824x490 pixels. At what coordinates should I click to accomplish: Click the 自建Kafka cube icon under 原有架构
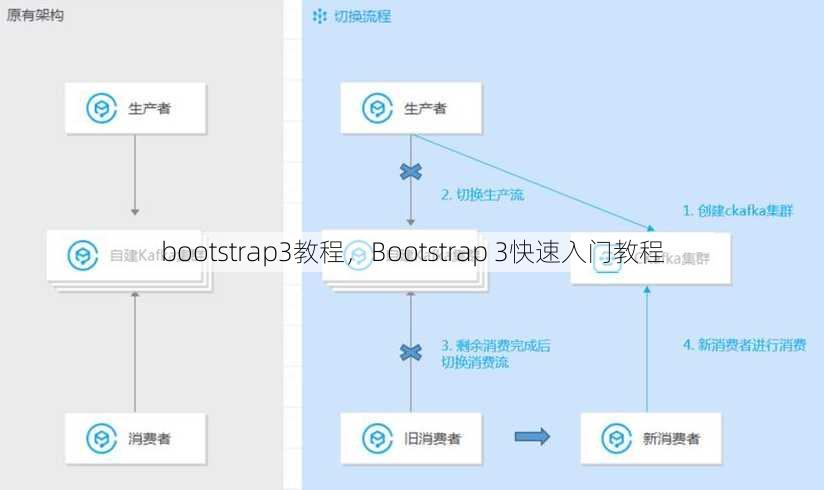pos(83,256)
